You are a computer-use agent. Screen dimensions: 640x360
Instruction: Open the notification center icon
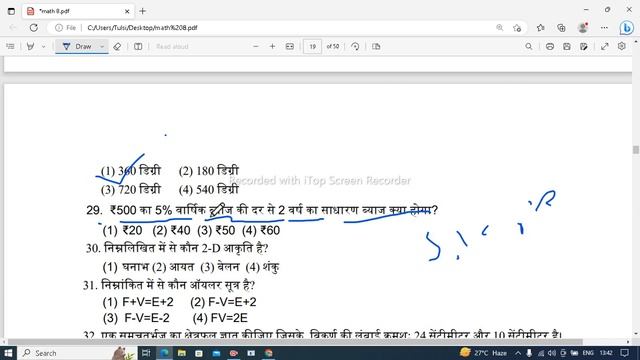[624, 353]
